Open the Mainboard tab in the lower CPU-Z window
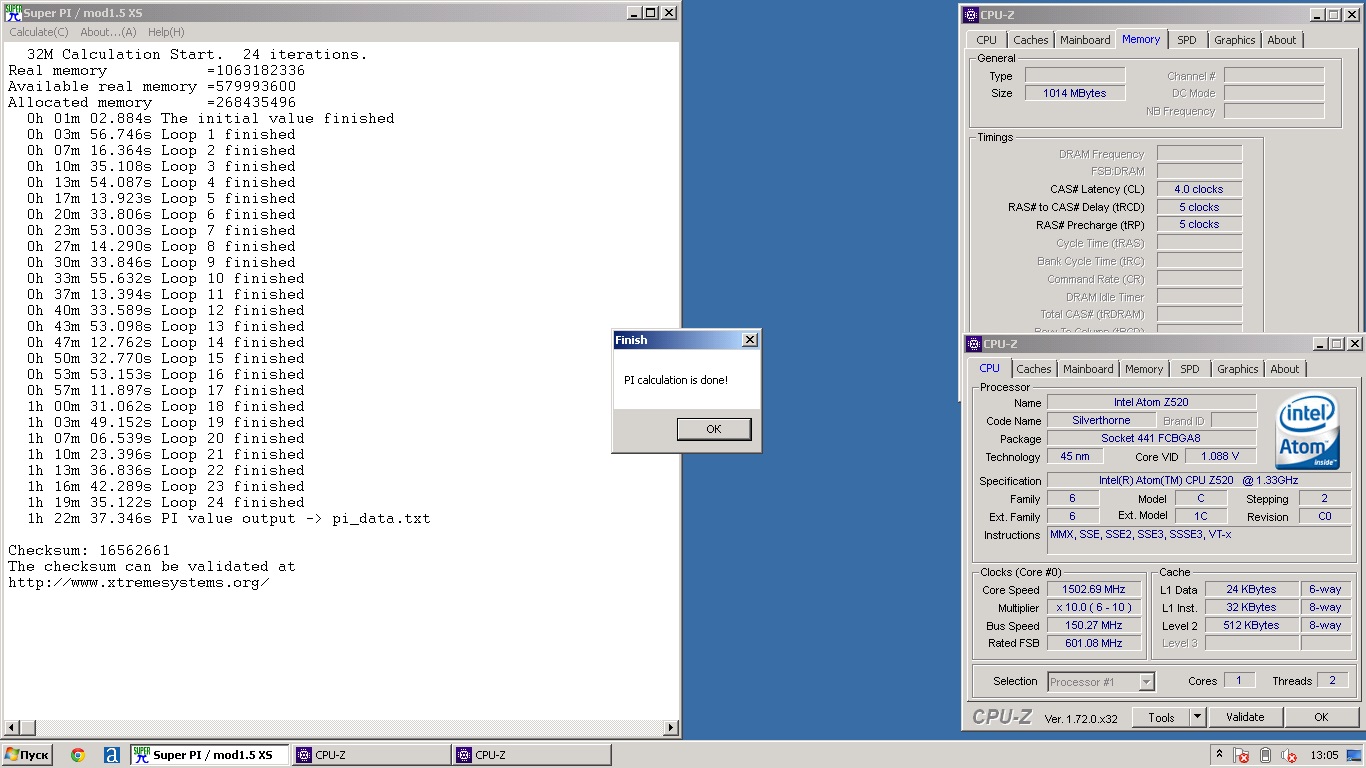Image resolution: width=1366 pixels, height=768 pixels. [1088, 369]
